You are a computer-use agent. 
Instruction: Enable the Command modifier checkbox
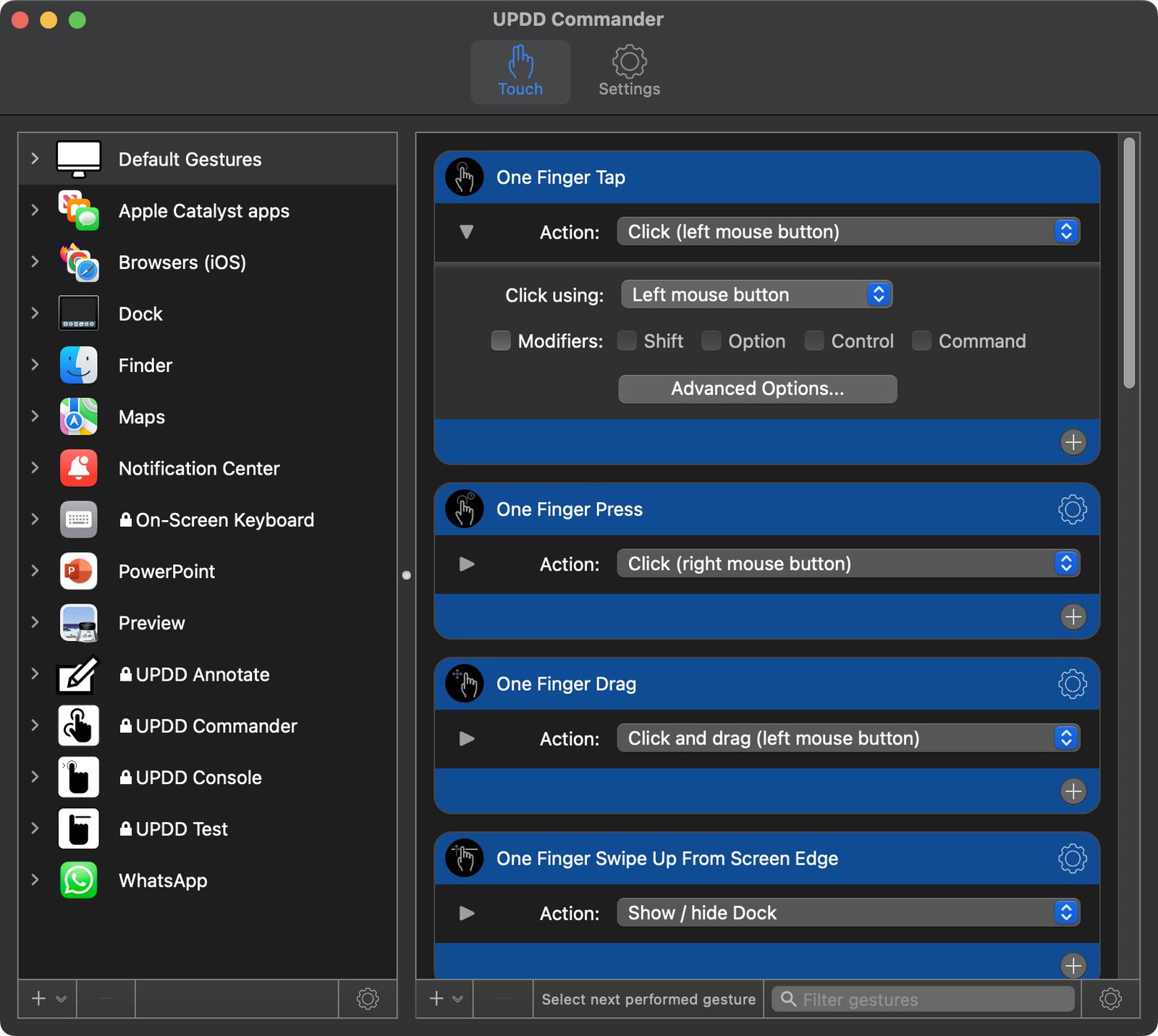pyautogui.click(x=921, y=341)
